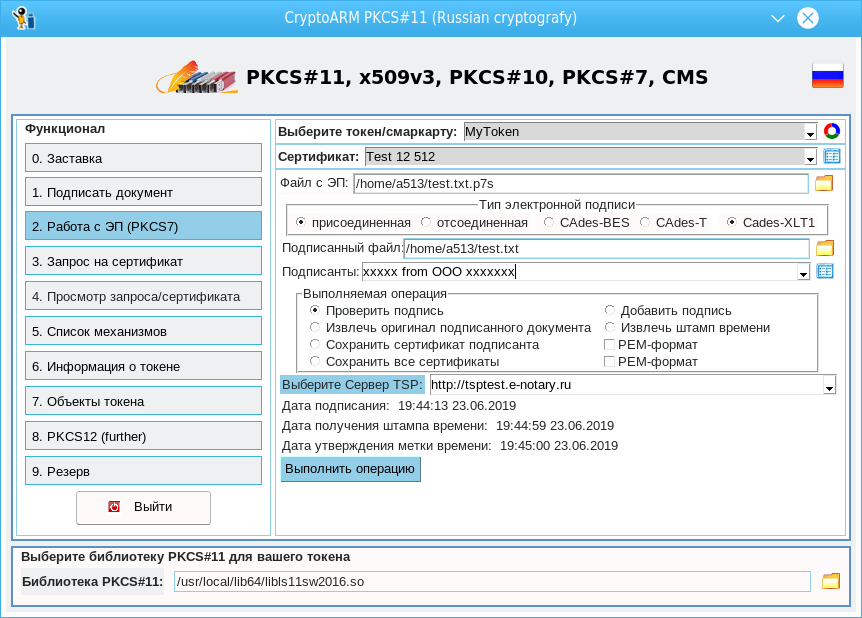This screenshot has height=618, width=862.
Task: Open 8. PKCS12 (further) section
Action: [x=143, y=437]
